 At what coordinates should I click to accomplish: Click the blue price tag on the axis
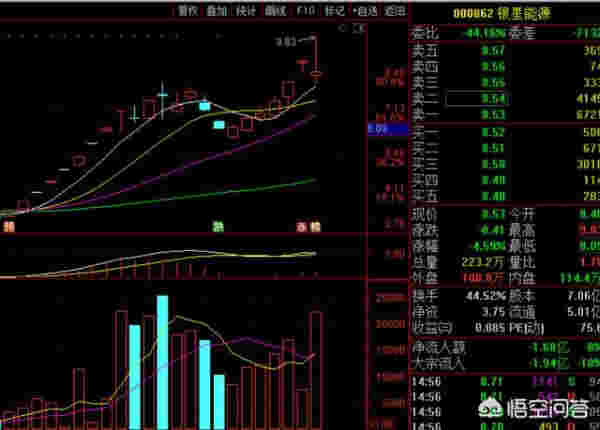[x=377, y=129]
